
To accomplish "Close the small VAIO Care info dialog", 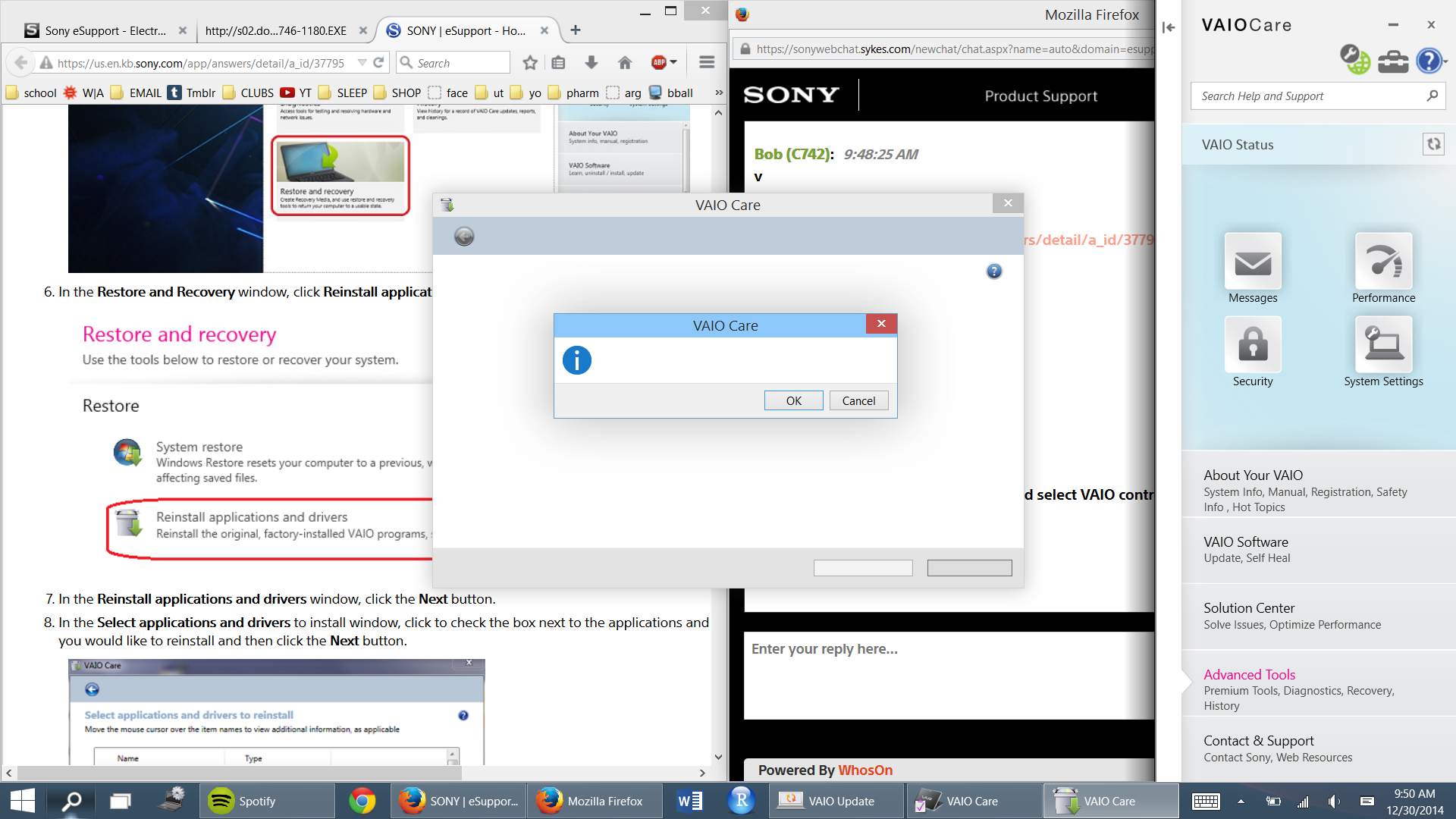I will click(x=881, y=324).
